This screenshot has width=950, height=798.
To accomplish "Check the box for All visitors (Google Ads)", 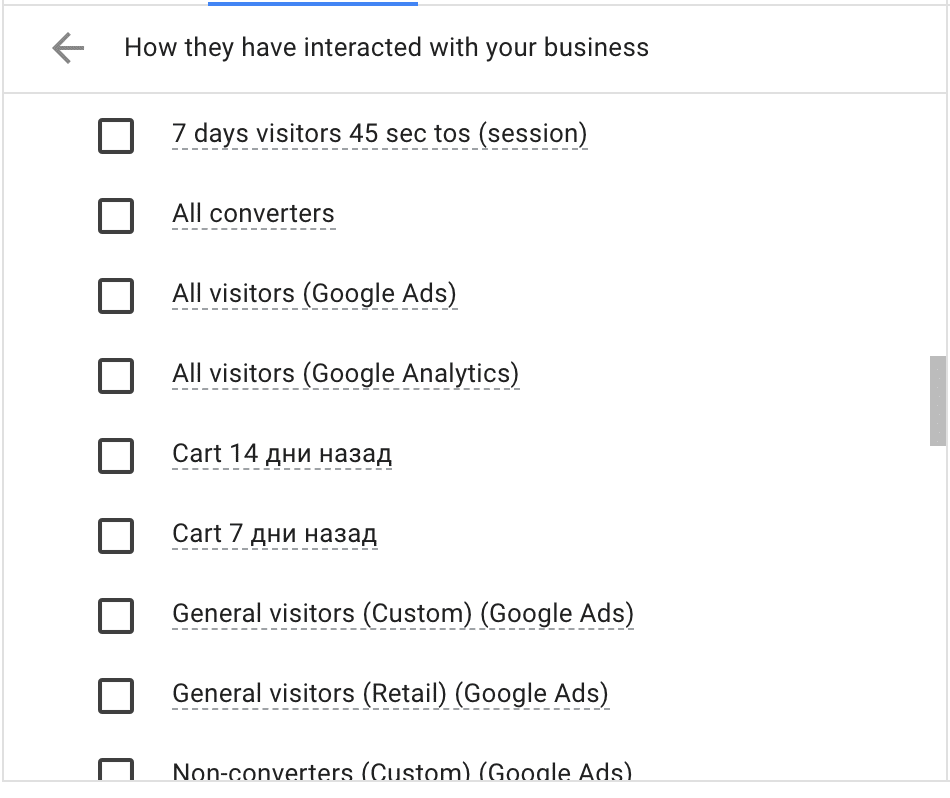I will click(x=116, y=295).
